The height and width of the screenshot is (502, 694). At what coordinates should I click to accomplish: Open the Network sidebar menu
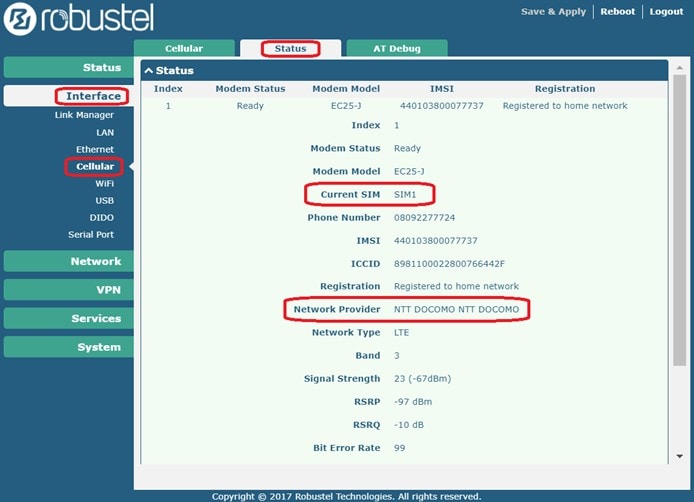pos(69,261)
